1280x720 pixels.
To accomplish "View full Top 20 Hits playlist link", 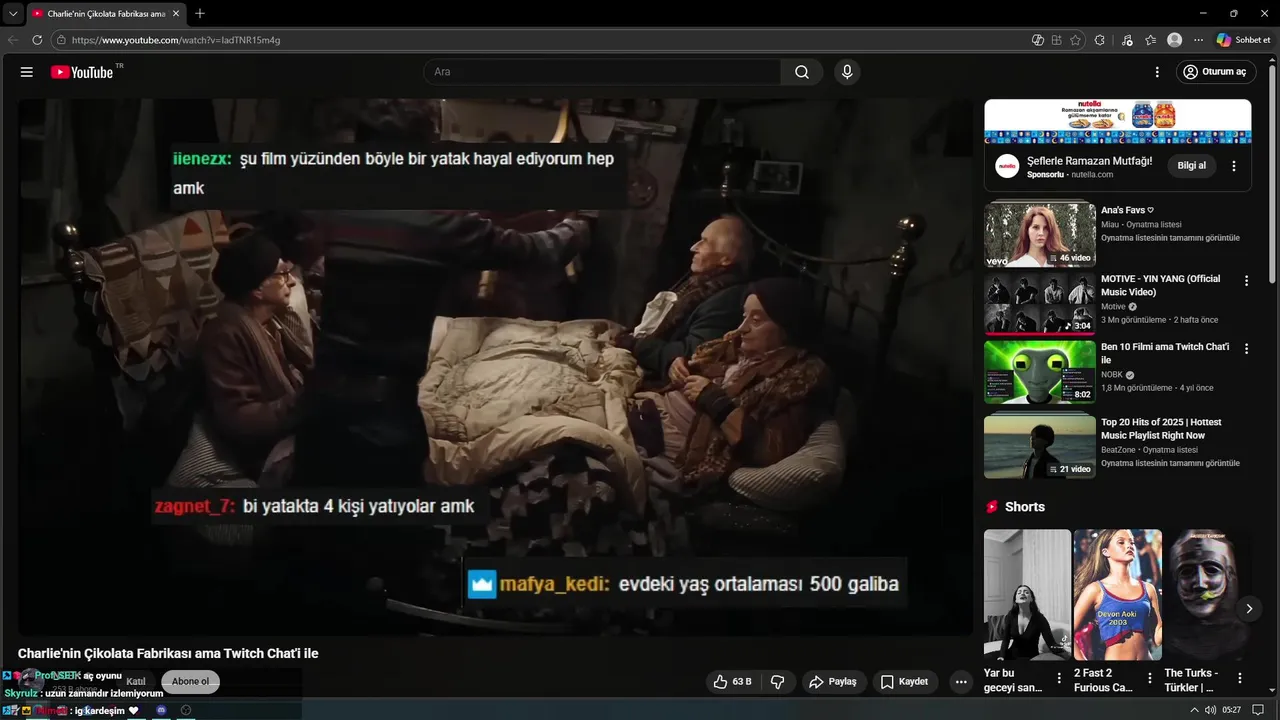I will [x=1170, y=463].
